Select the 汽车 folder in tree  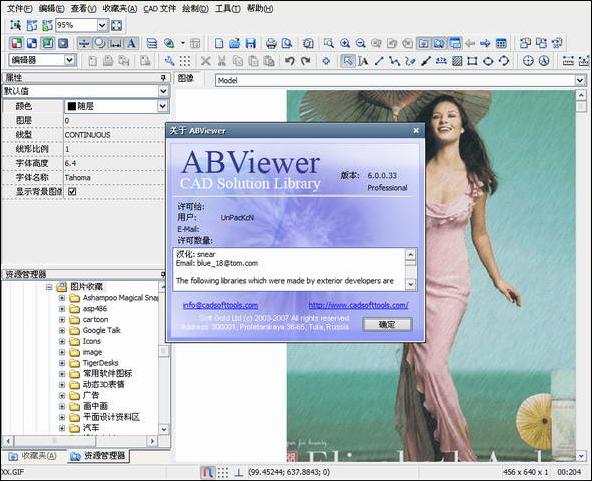pos(91,428)
